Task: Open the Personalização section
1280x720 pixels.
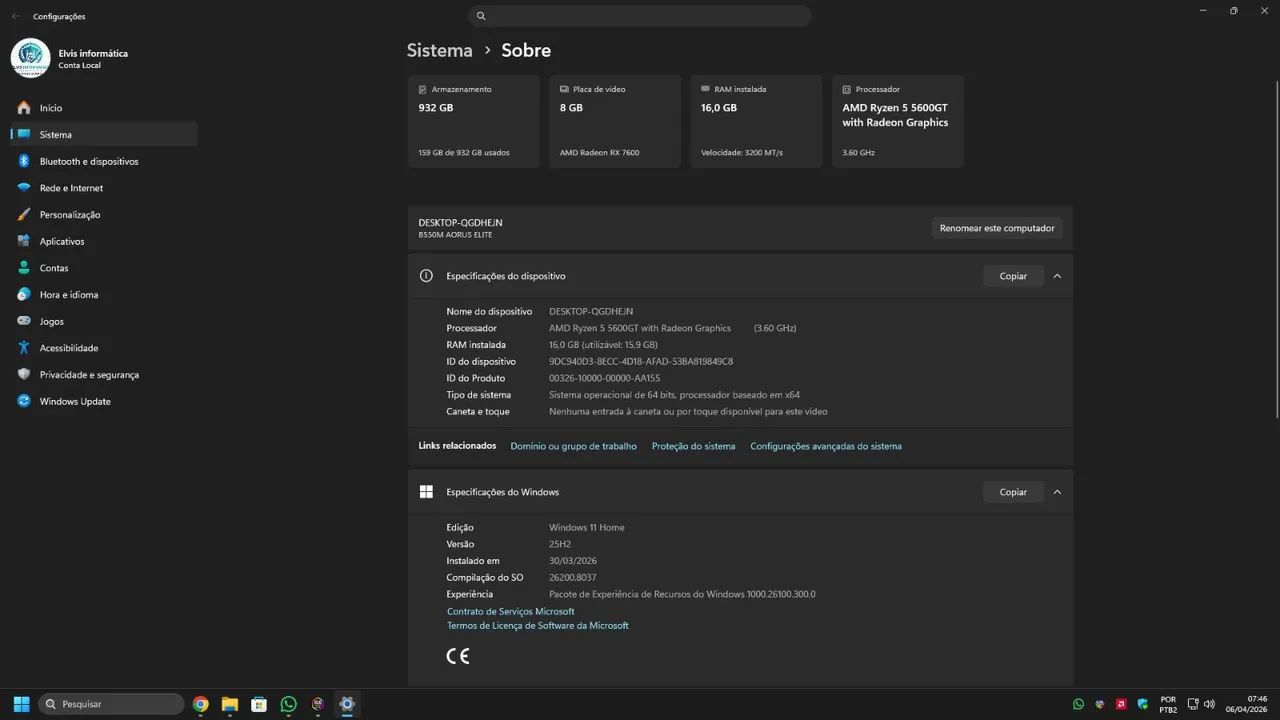Action: coord(104,214)
